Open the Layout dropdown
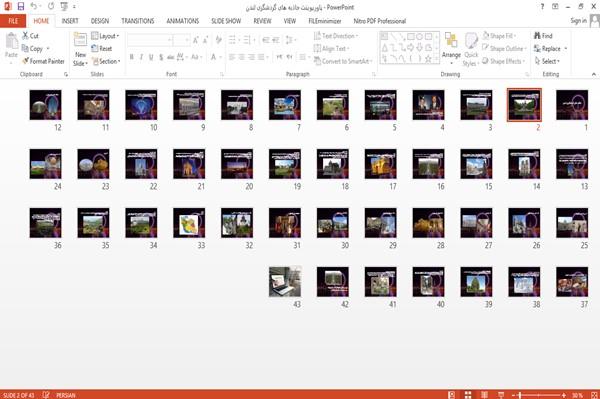This screenshot has width=600, height=399. [105, 36]
